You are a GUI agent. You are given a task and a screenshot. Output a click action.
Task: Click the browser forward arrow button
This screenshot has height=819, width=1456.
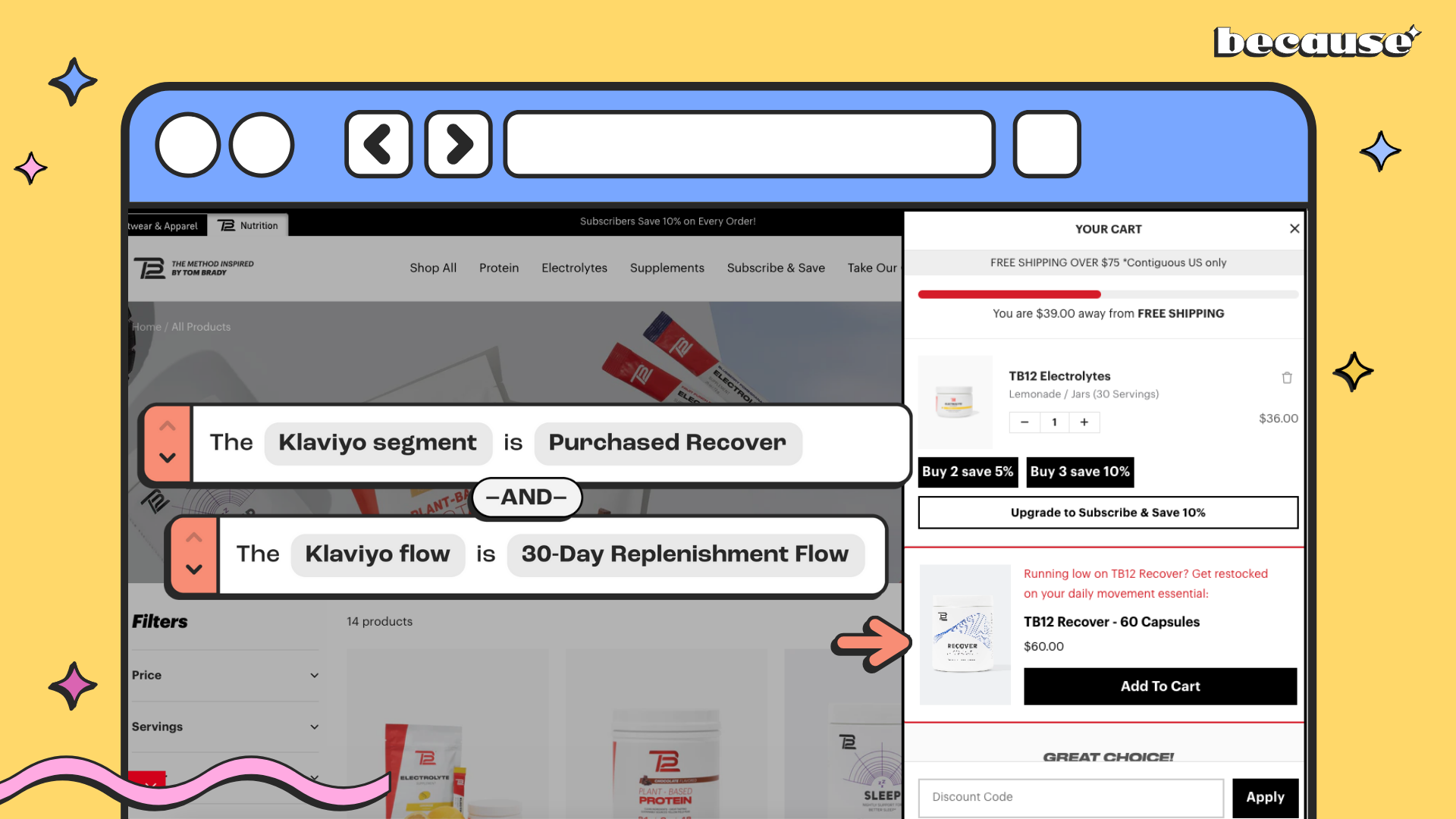458,144
